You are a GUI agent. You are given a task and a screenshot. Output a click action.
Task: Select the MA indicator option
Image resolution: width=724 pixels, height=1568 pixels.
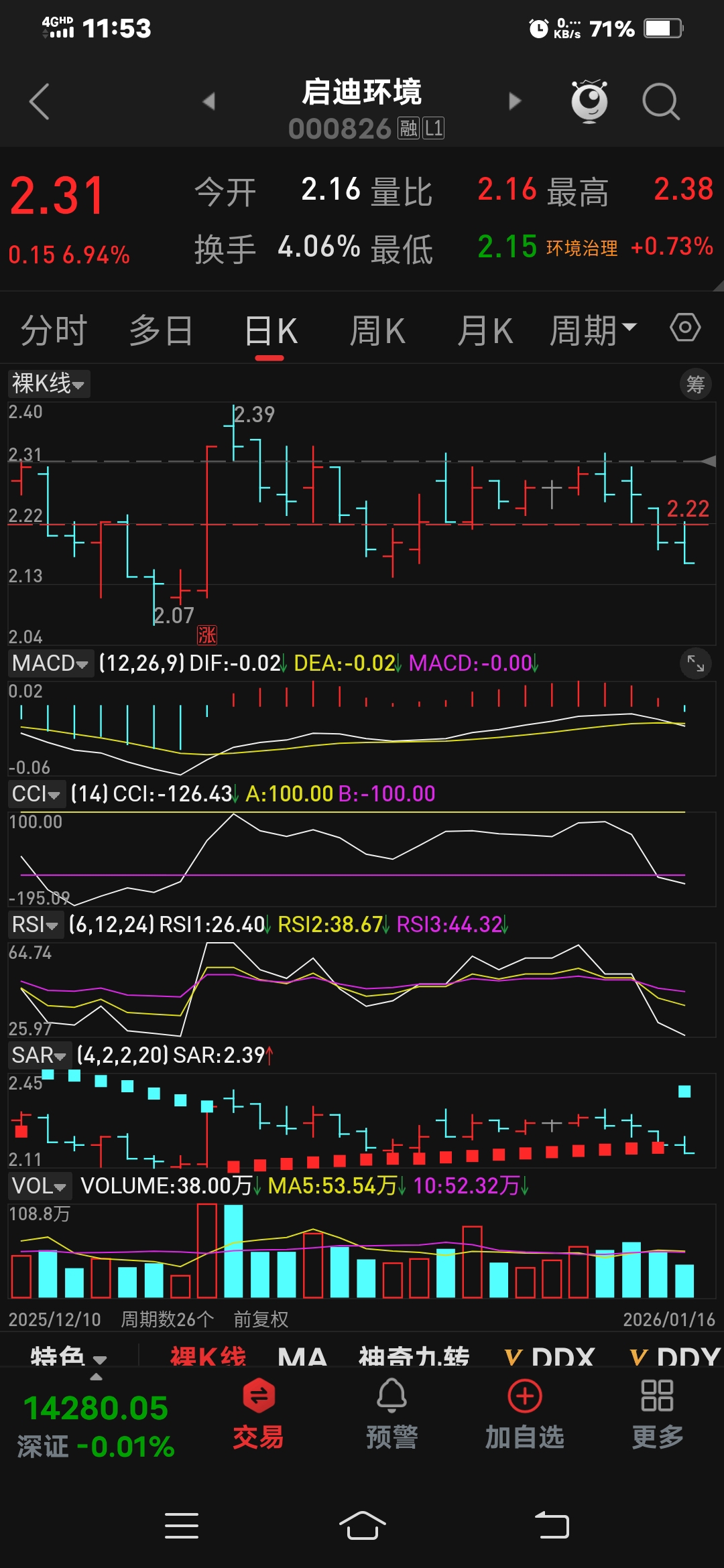click(x=302, y=1357)
